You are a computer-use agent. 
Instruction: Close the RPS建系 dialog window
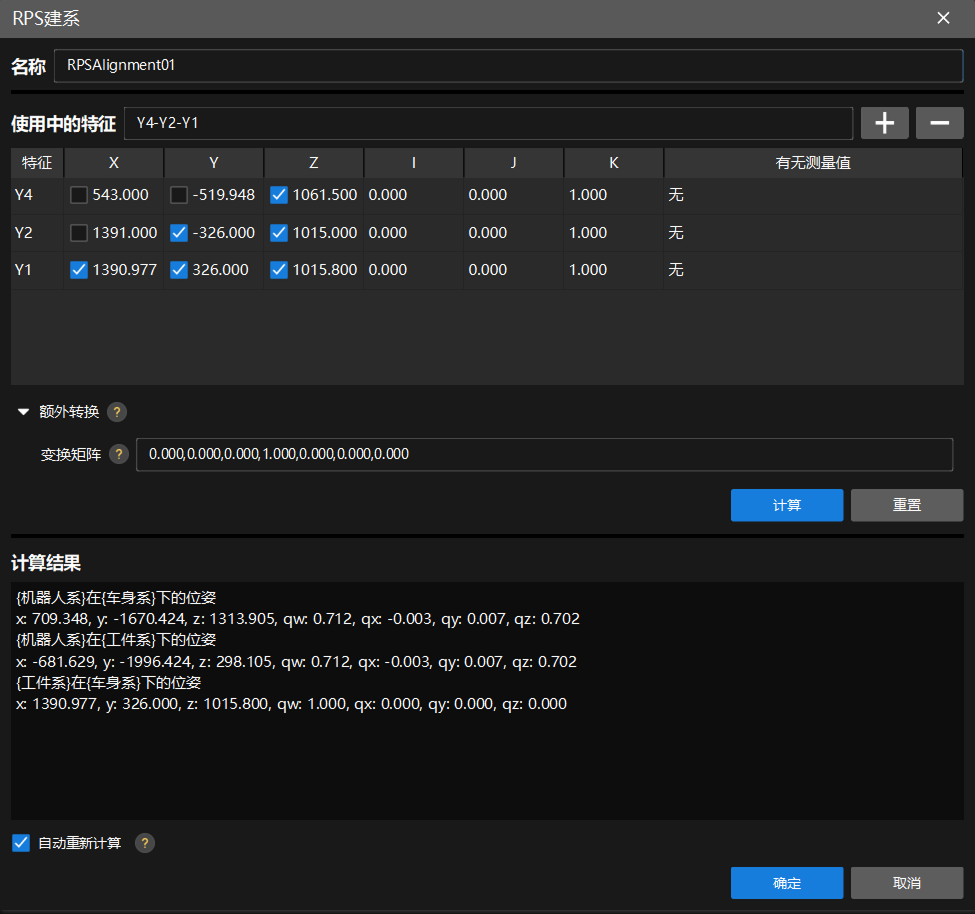[943, 18]
